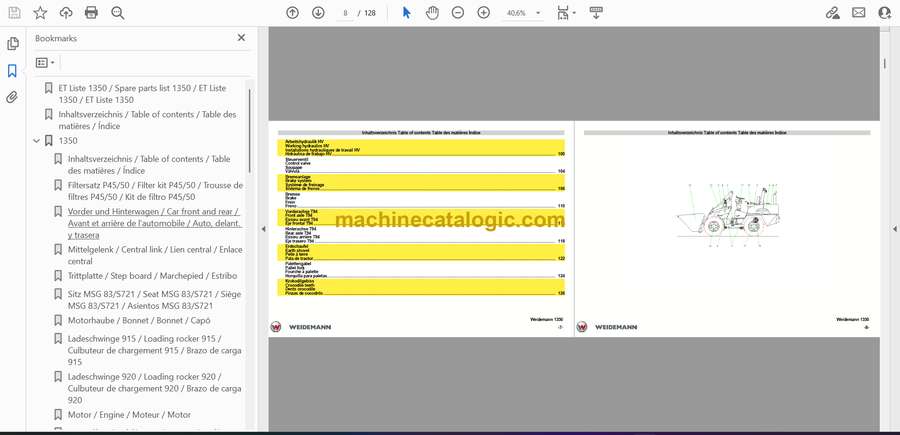Open the Vorder und Hinterwagen bookmark

154,223
